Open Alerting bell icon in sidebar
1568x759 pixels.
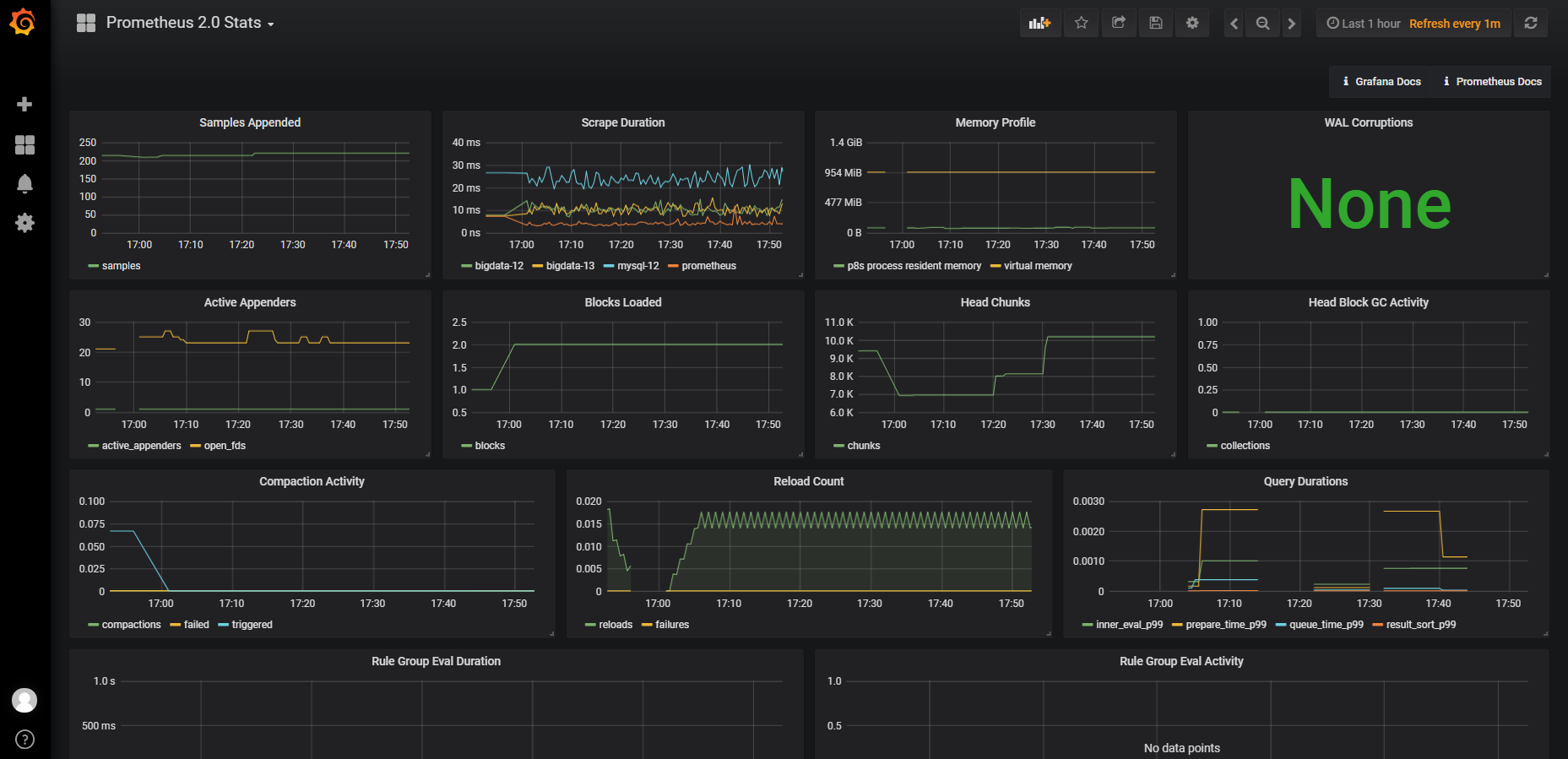point(24,184)
